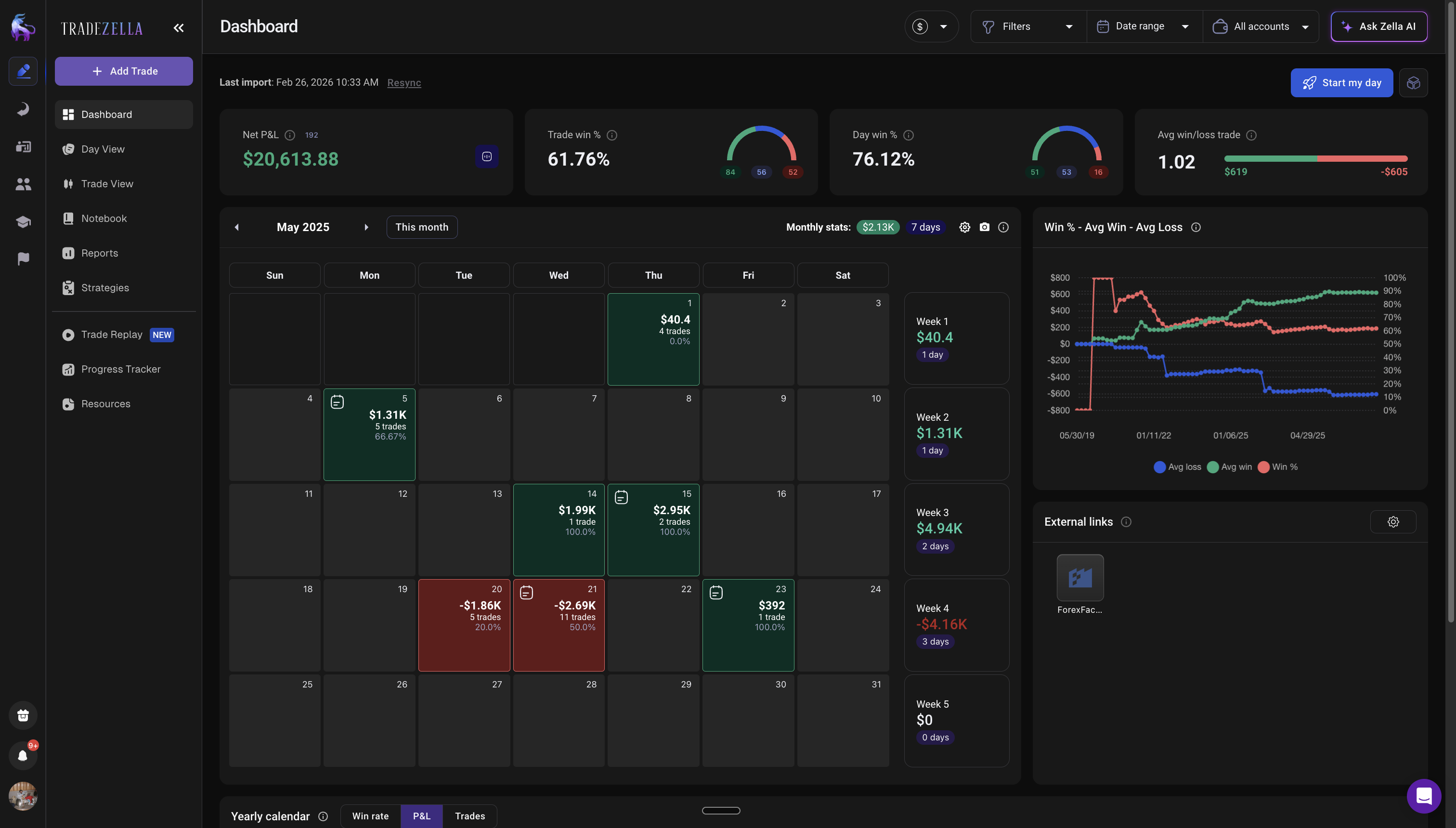Open notifications via the bell icon

[23, 755]
